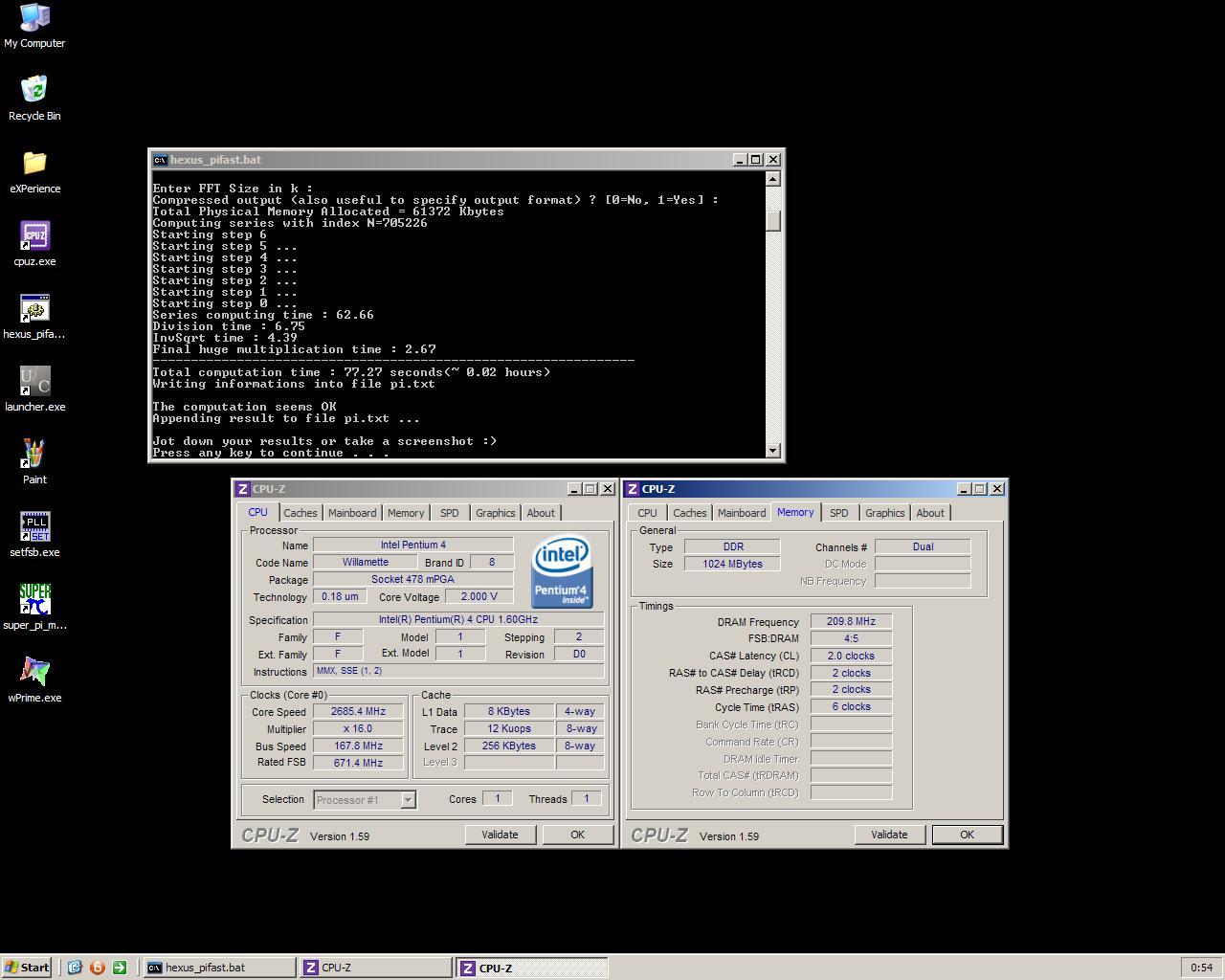
Task: Click the Code Name Willamette field
Action: (x=366, y=563)
